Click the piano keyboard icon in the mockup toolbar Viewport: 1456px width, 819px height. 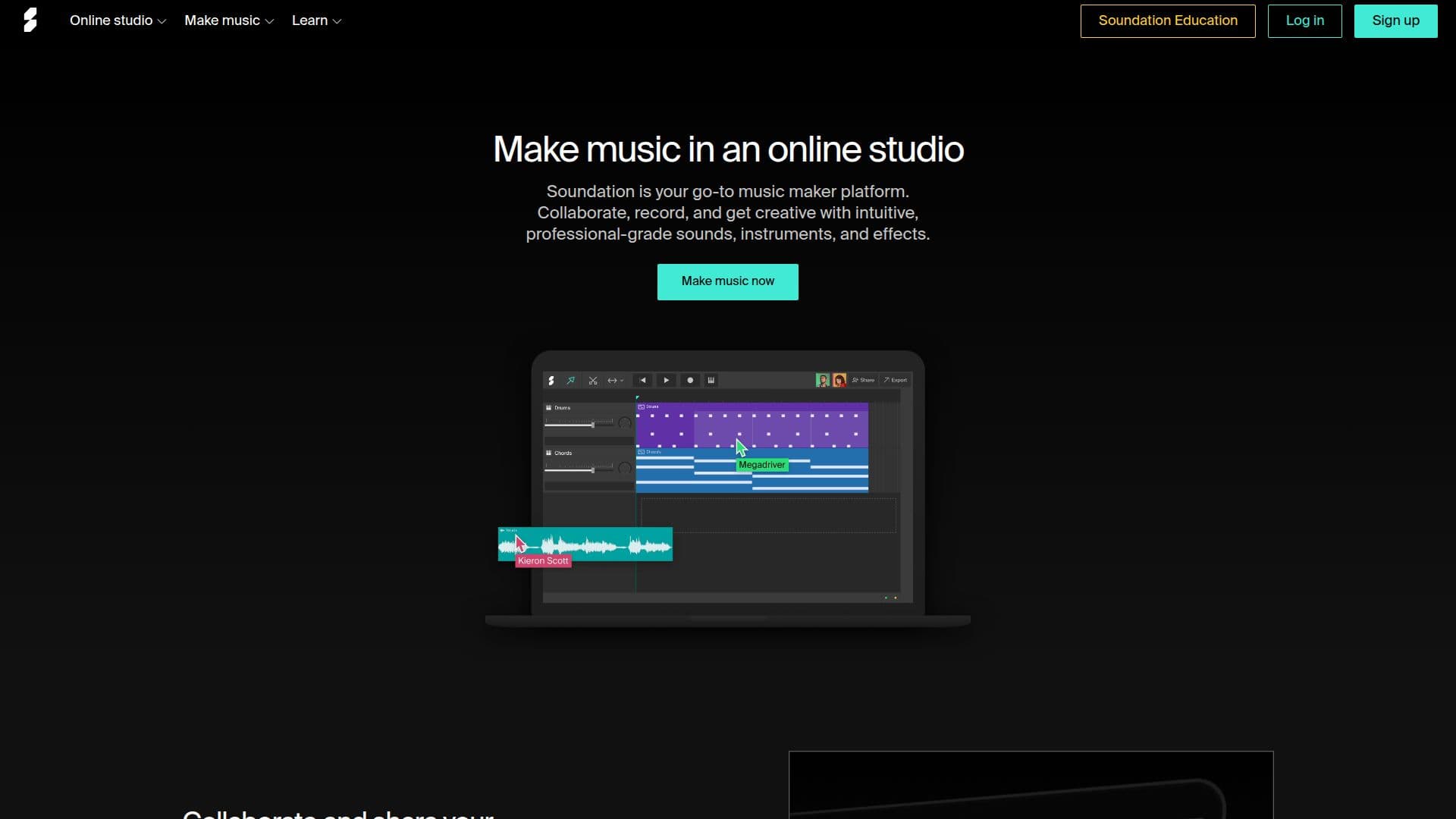[711, 381]
